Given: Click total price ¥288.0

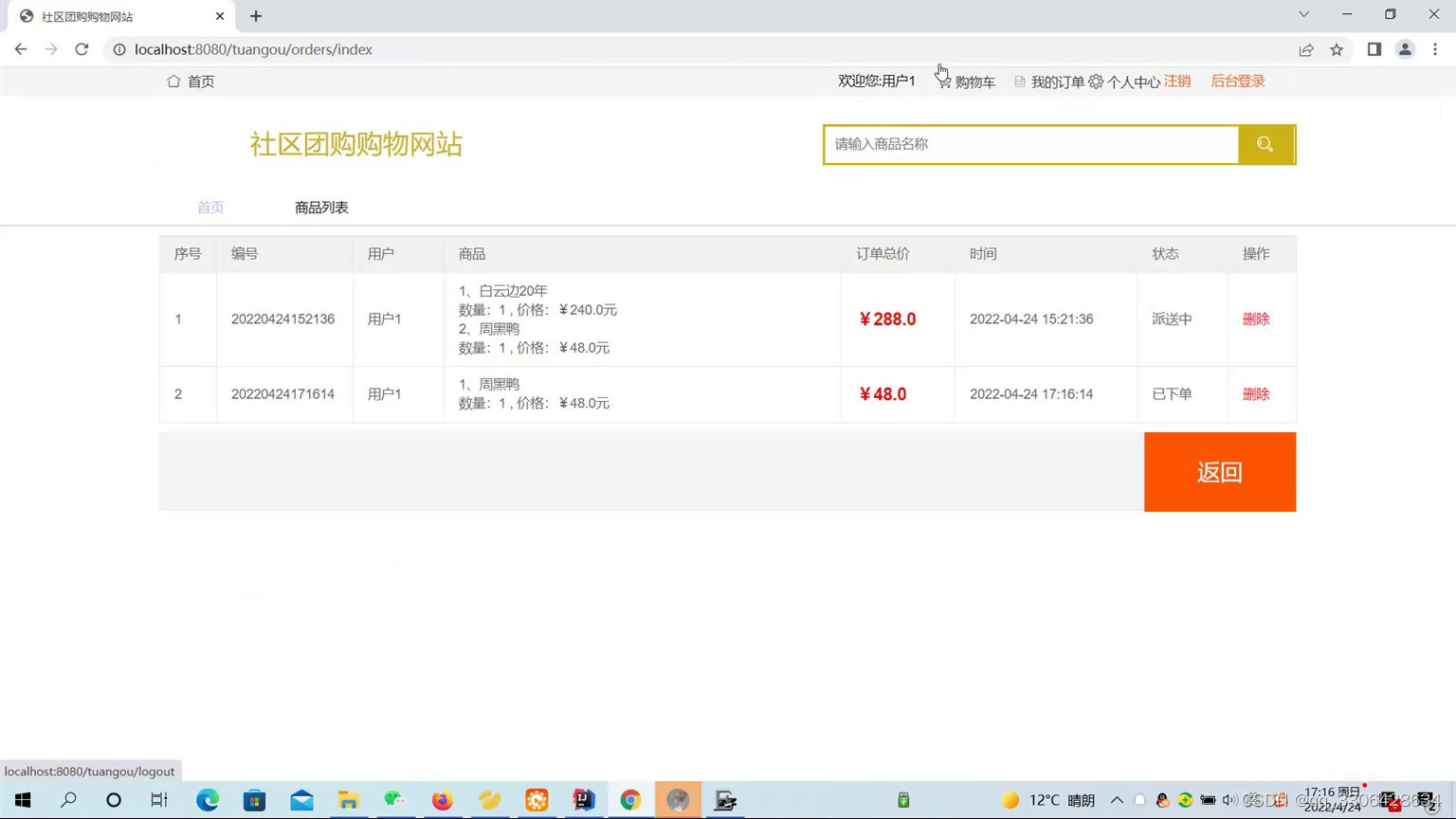Looking at the screenshot, I should tap(887, 319).
